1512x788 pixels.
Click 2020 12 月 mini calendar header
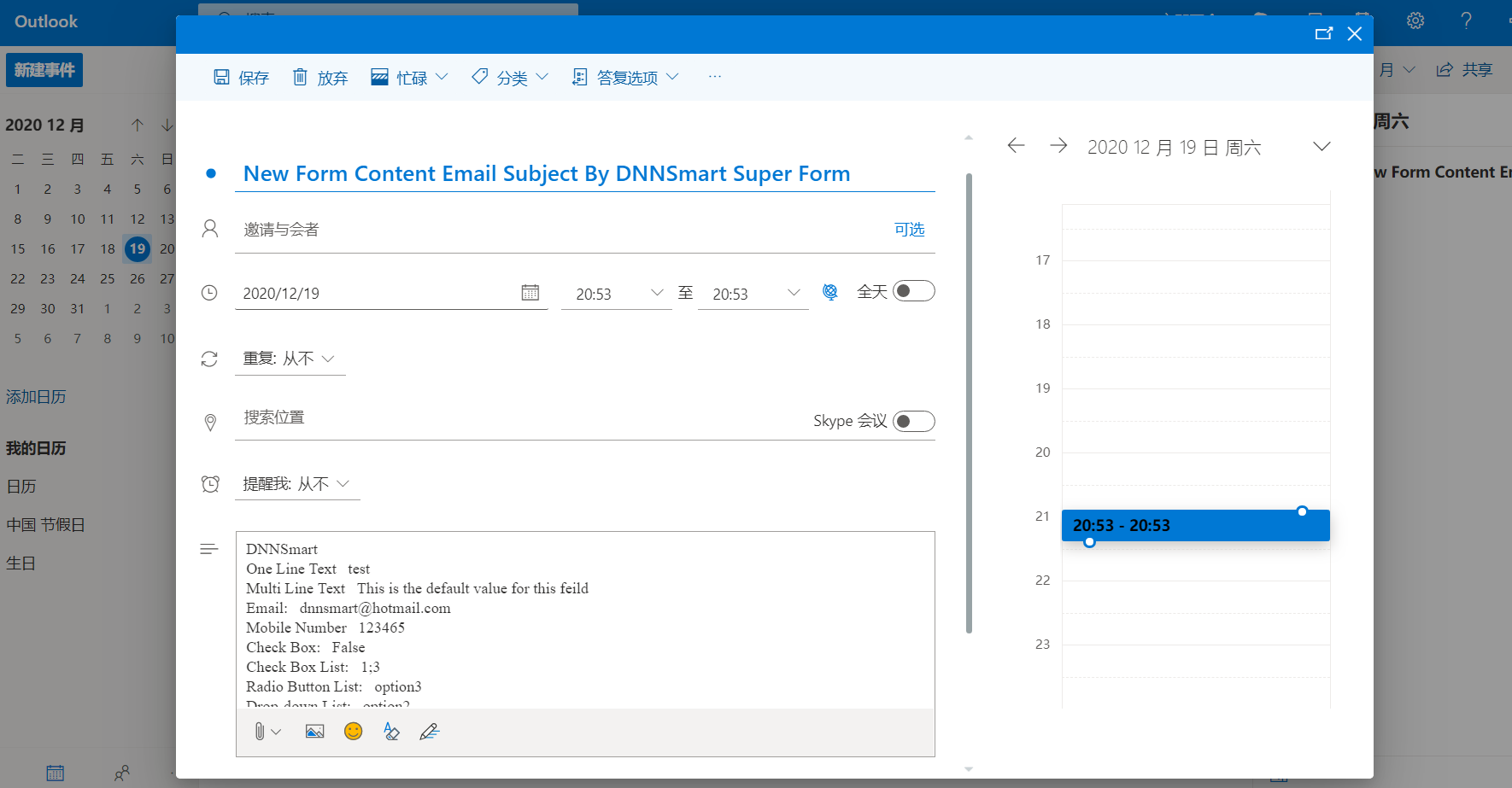click(x=44, y=125)
